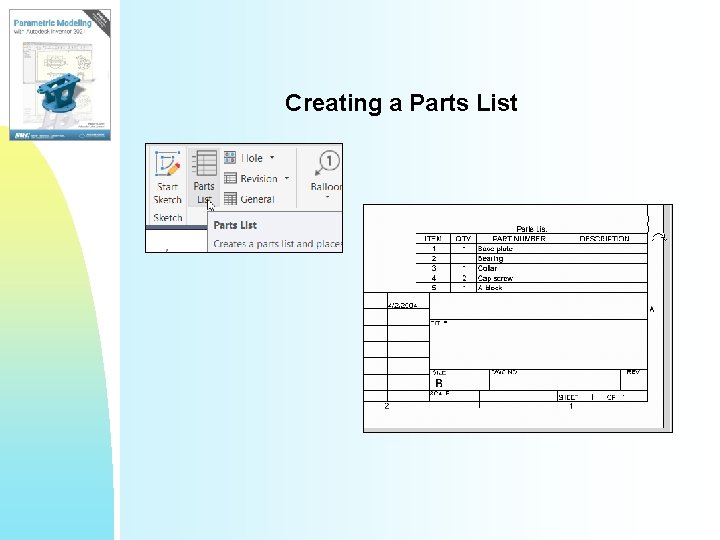Click the Revision table icon
Image resolution: width=720 pixels, height=540 pixels.
tap(230, 178)
